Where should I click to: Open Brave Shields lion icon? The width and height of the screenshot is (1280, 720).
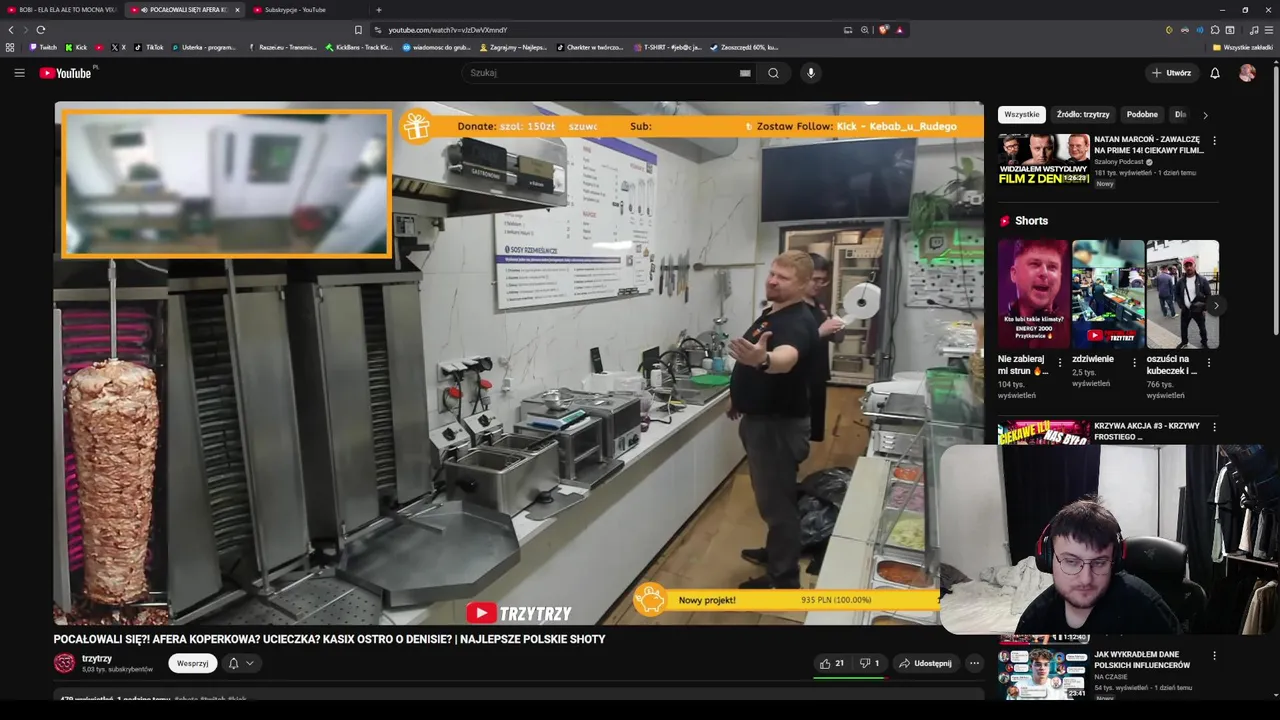883,30
